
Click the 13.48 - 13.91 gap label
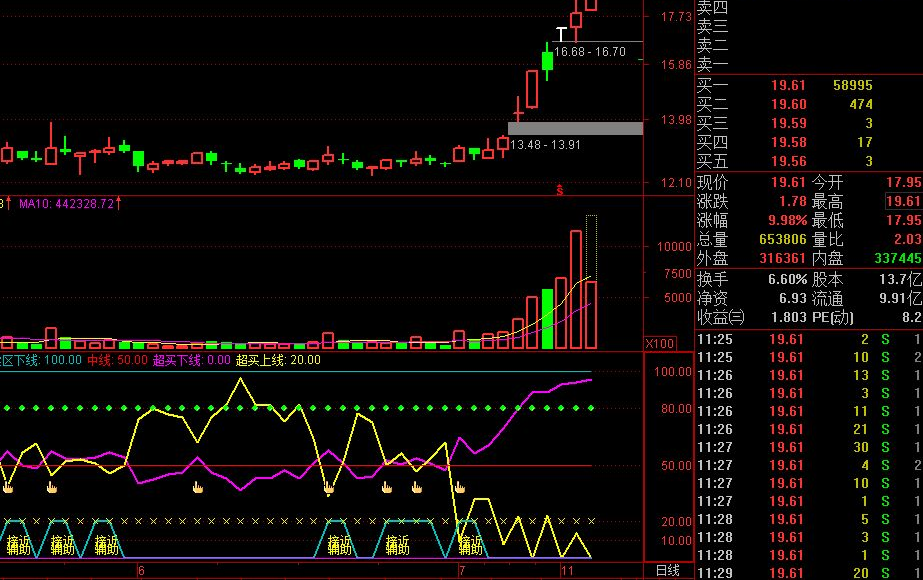tap(545, 144)
